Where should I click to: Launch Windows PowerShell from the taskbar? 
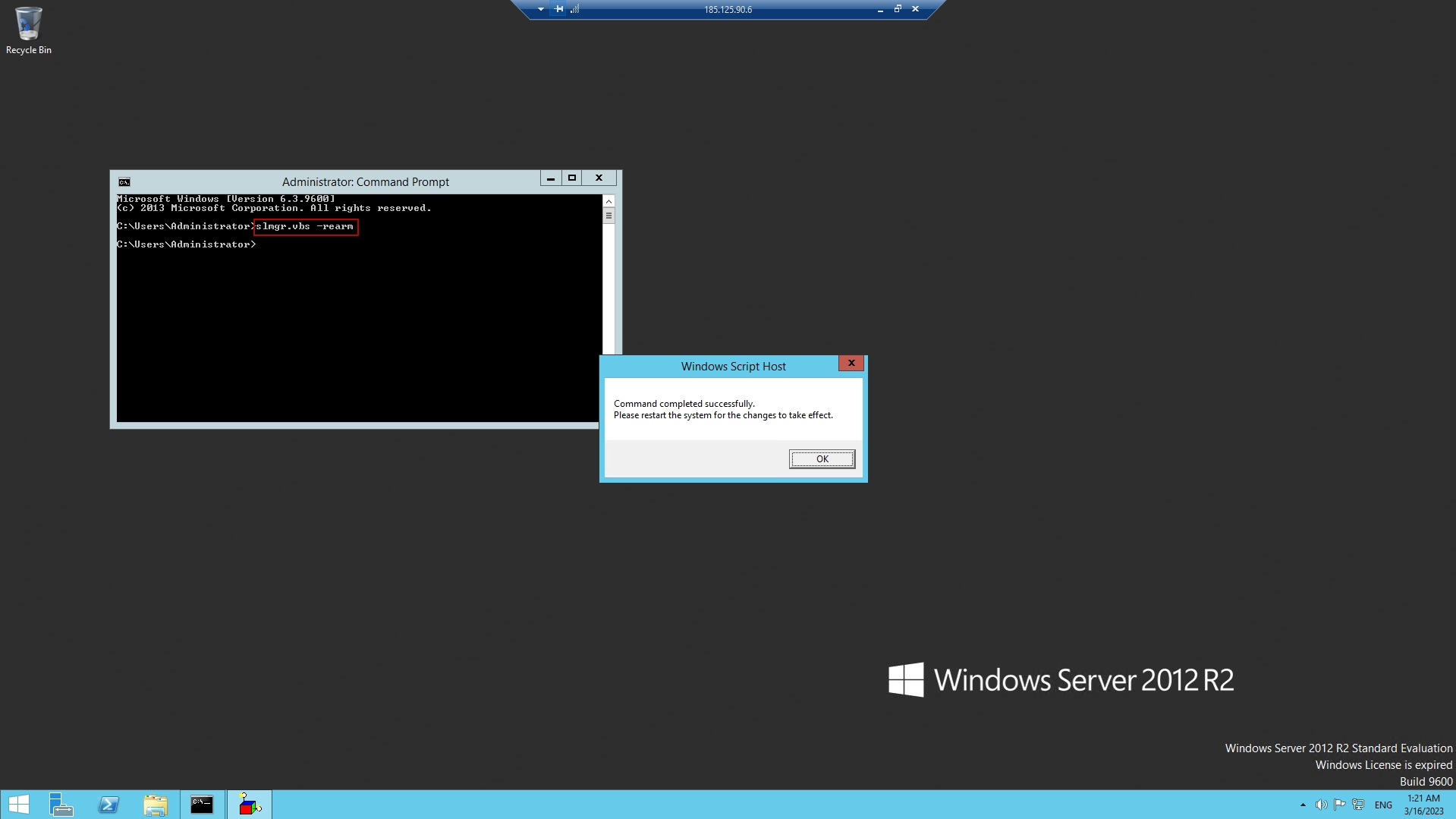[x=108, y=805]
